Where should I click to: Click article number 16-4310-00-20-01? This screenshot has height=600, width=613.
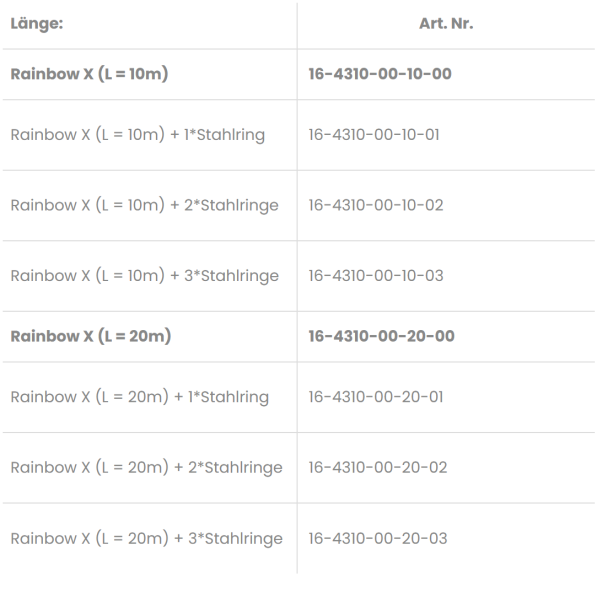click(376, 397)
